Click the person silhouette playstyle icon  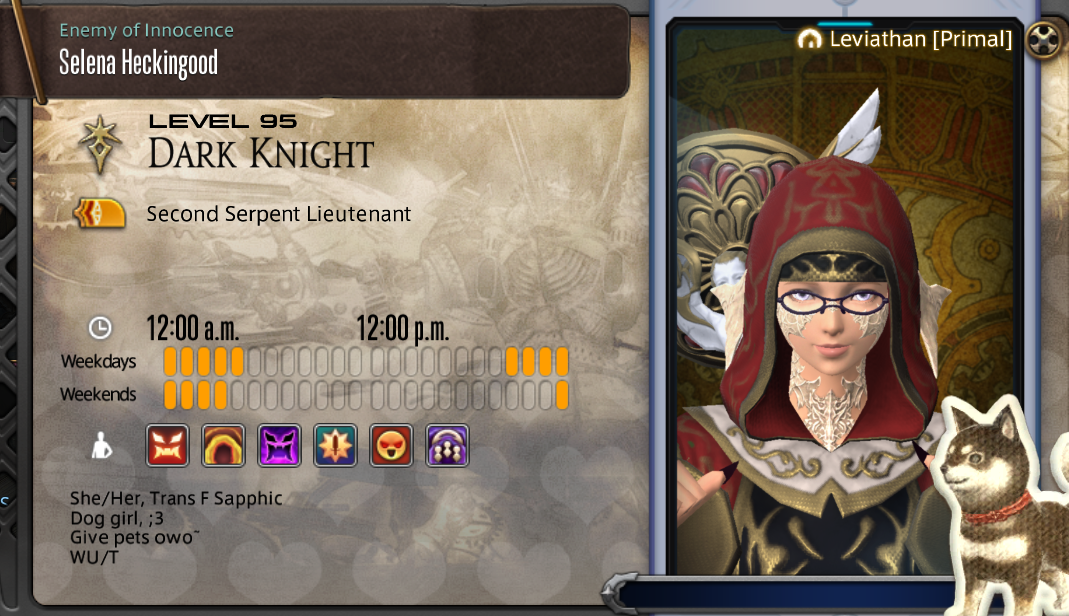coord(102,446)
